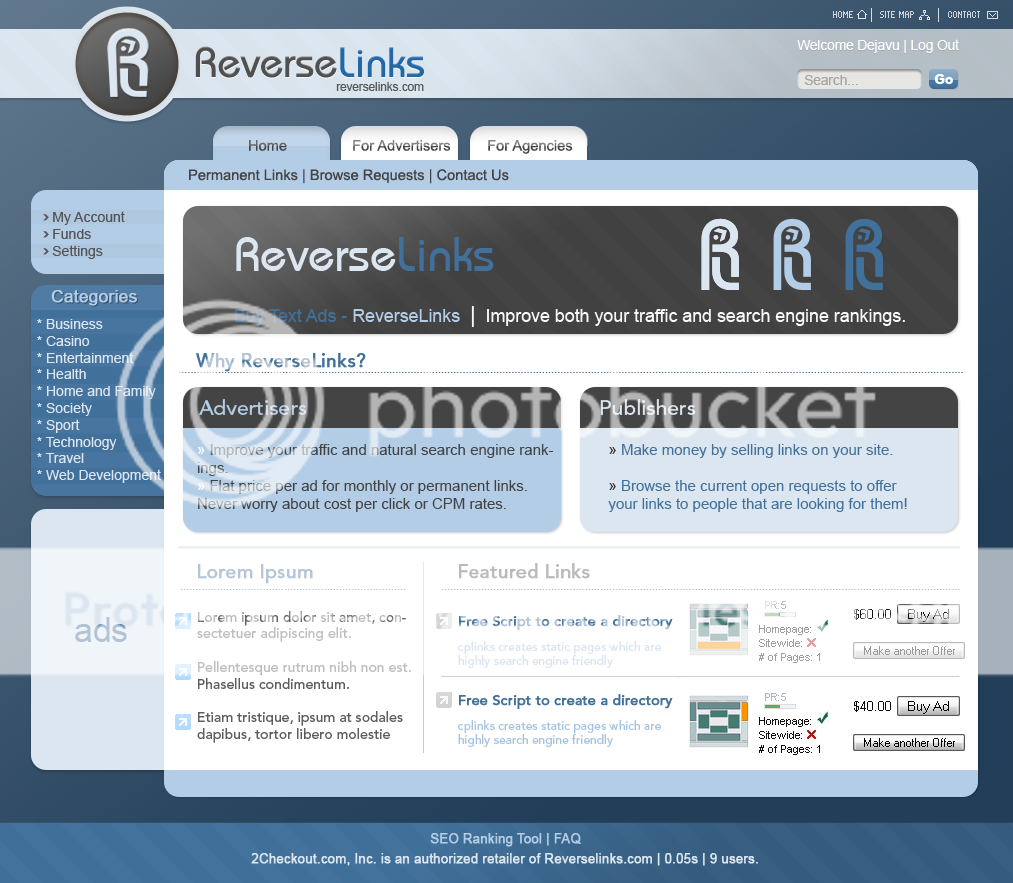Click the ReverseLinks wordmark in header
Screen dimensions: 1013x883
[x=309, y=64]
